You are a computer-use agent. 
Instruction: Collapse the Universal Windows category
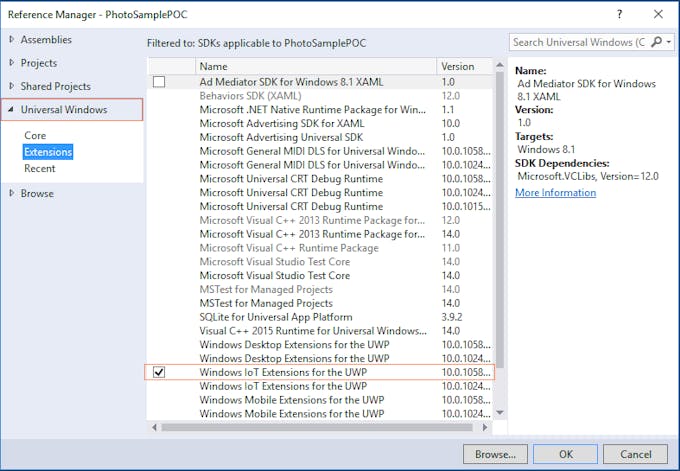pyautogui.click(x=11, y=109)
